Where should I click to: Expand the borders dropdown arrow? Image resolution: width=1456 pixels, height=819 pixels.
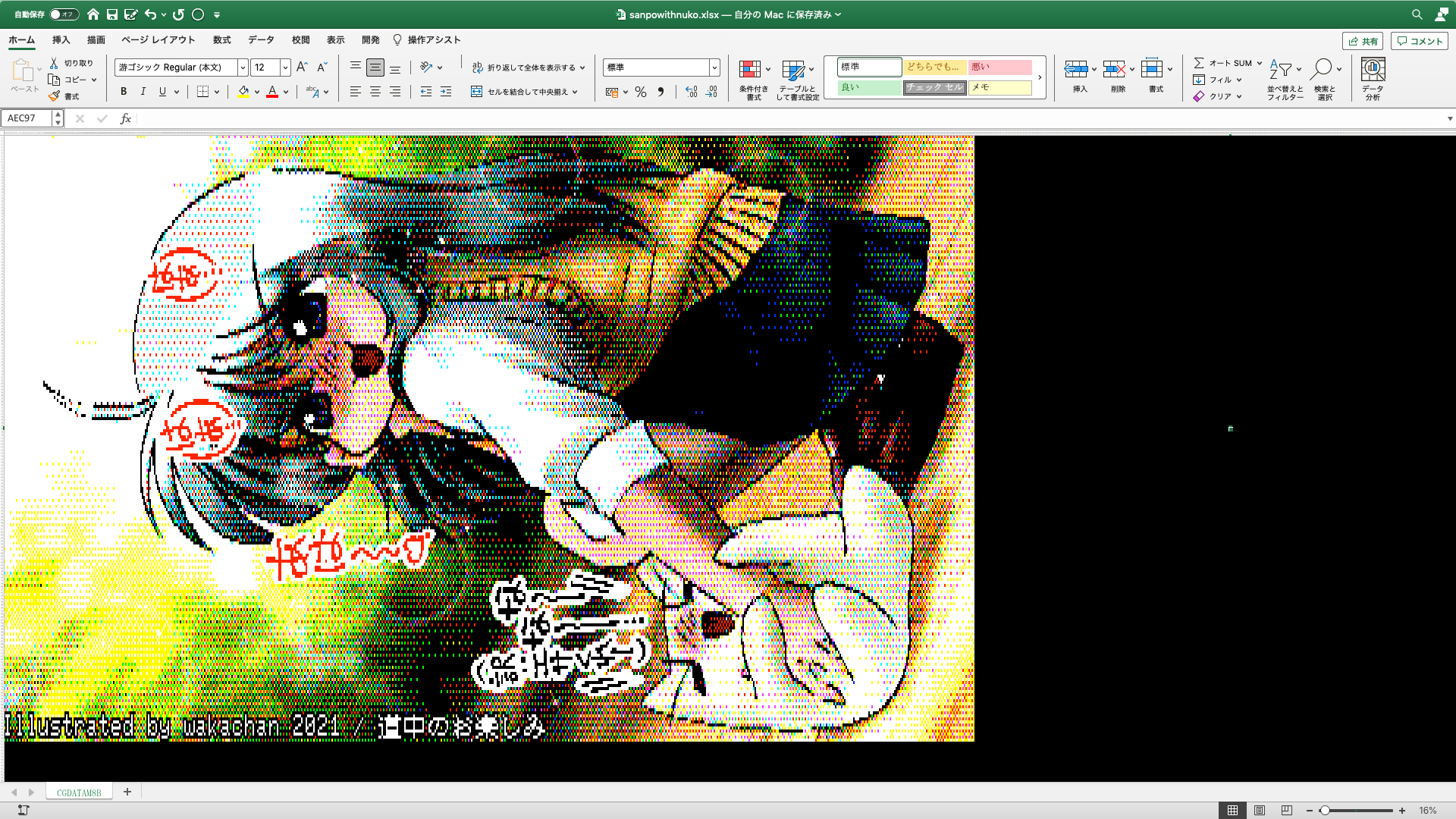pos(217,92)
